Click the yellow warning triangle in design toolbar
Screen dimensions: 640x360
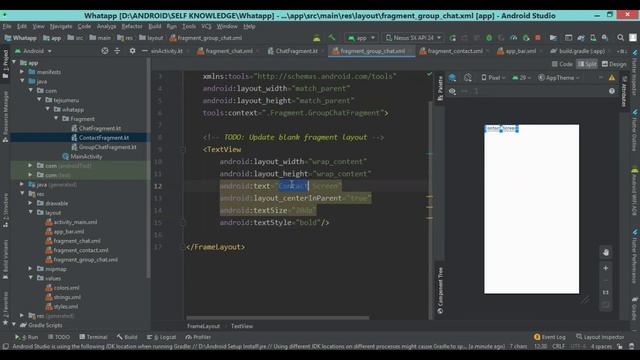(x=612, y=78)
